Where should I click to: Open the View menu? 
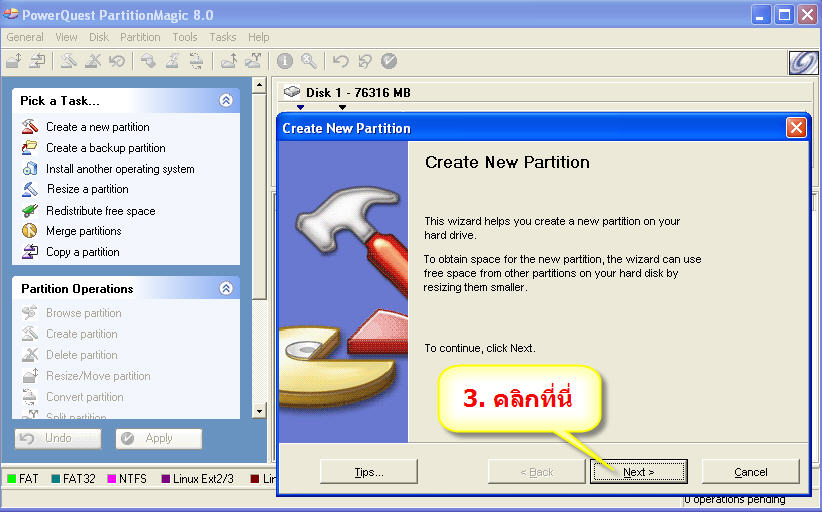pos(66,37)
